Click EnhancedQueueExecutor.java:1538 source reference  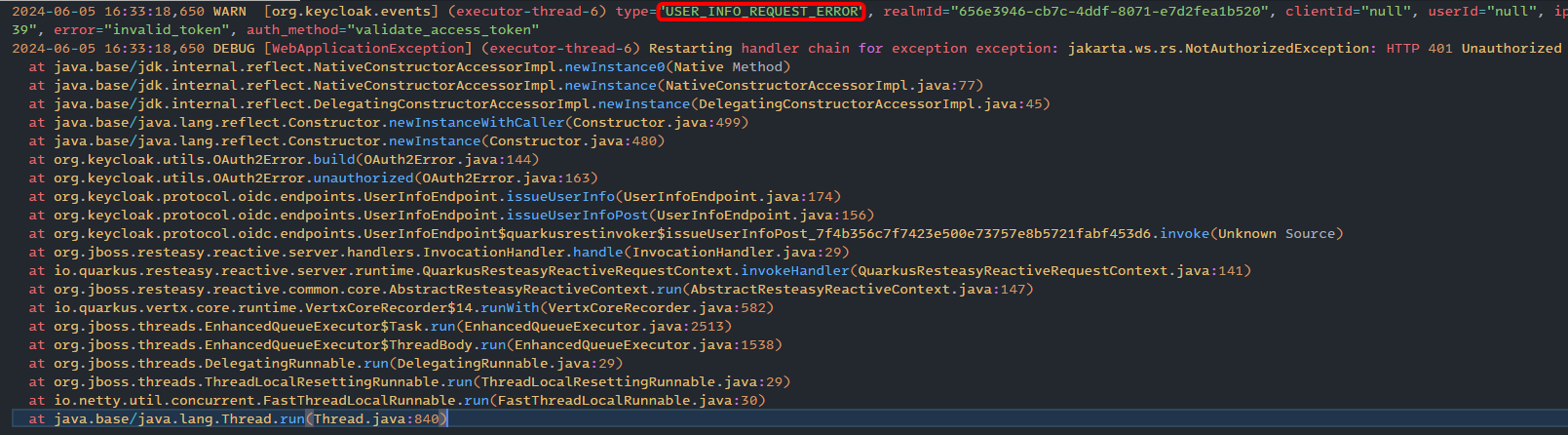tap(644, 345)
